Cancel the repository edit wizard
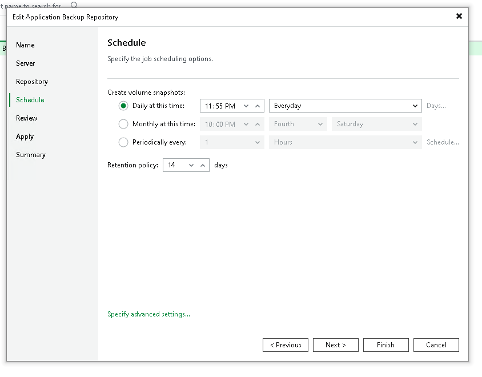The height and width of the screenshot is (377, 482). tap(436, 345)
